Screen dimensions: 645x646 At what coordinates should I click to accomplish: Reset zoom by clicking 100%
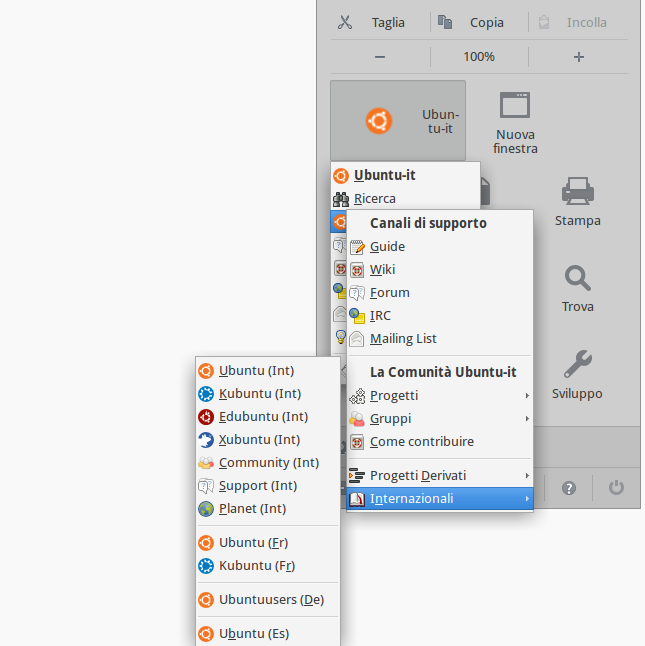tap(479, 57)
